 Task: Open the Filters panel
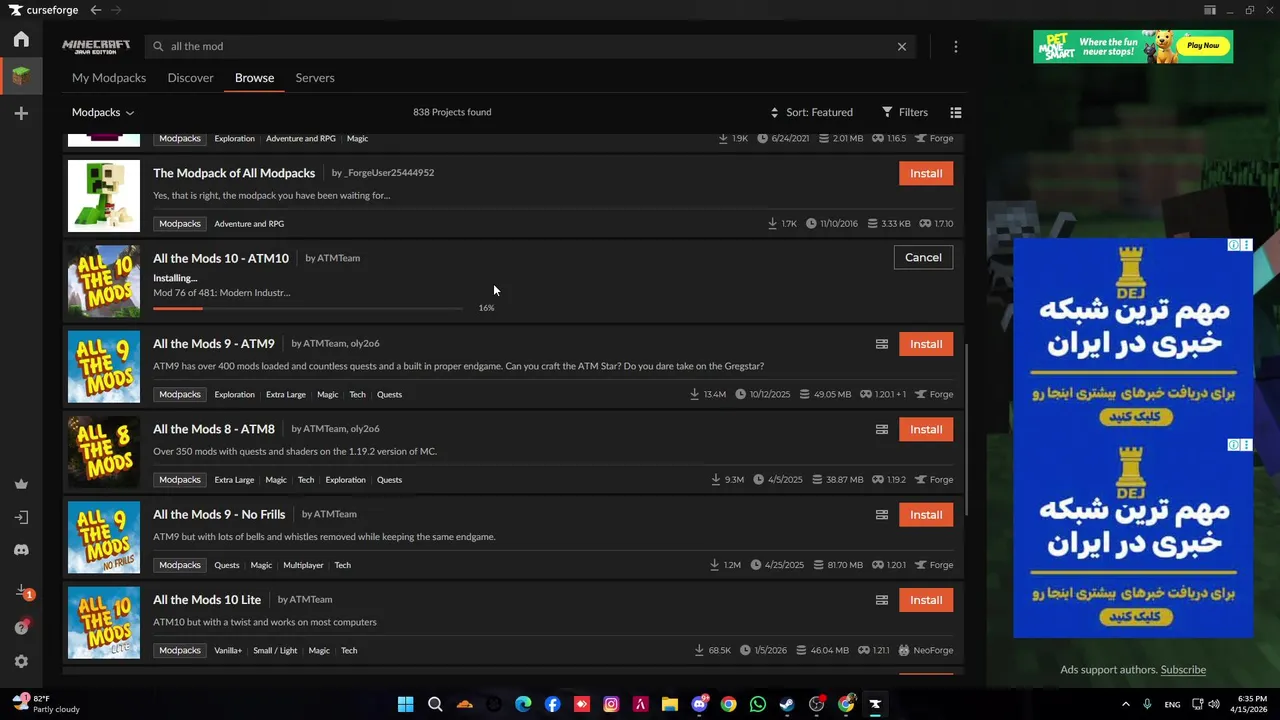[x=905, y=112]
